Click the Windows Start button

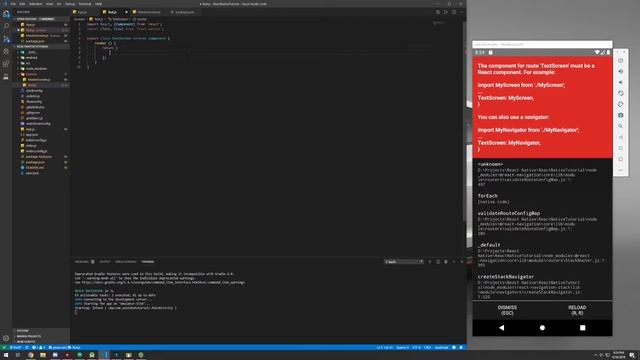(6, 355)
